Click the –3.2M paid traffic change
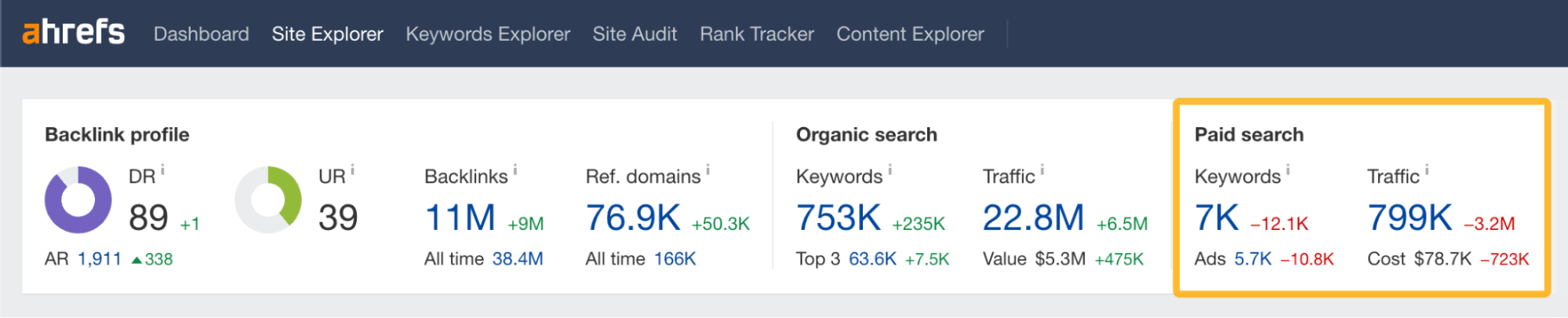The width and height of the screenshot is (1568, 318). coord(1489,224)
